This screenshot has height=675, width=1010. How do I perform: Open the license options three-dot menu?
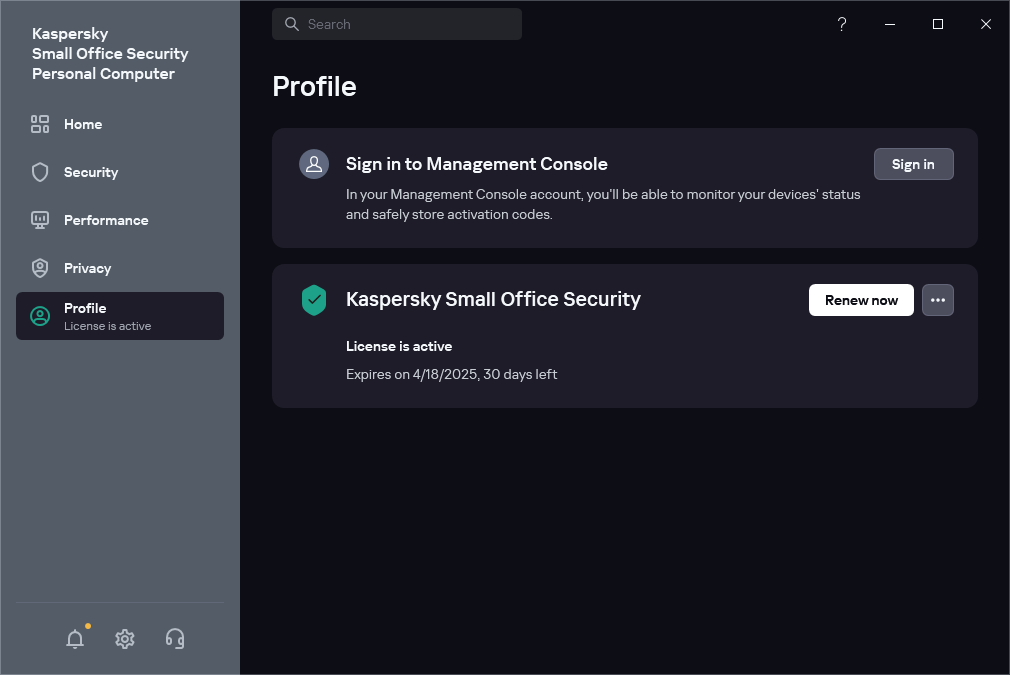(937, 300)
